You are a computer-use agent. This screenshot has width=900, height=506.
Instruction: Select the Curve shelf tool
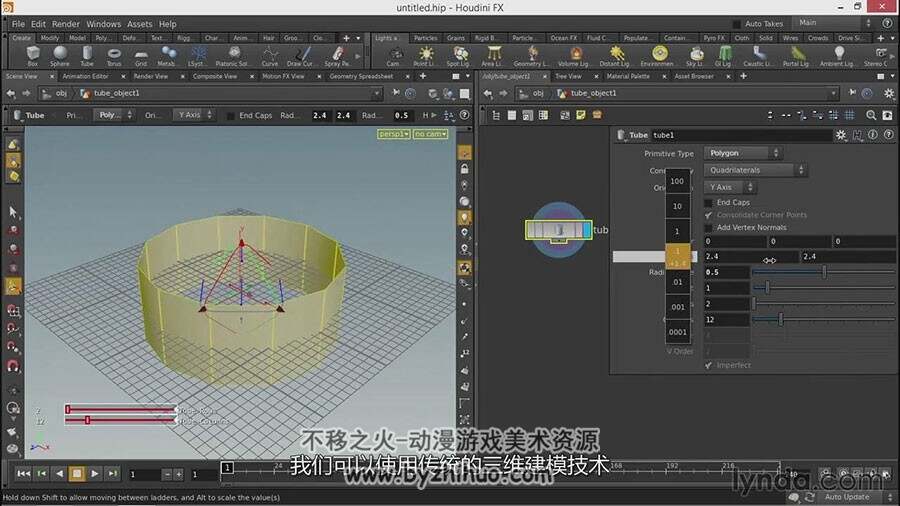[270, 56]
